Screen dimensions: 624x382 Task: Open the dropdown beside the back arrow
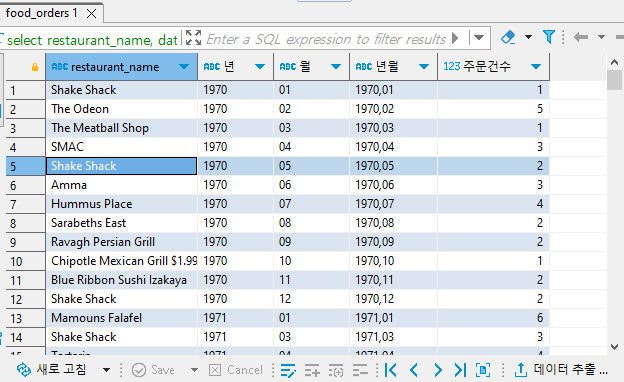click(x=601, y=37)
